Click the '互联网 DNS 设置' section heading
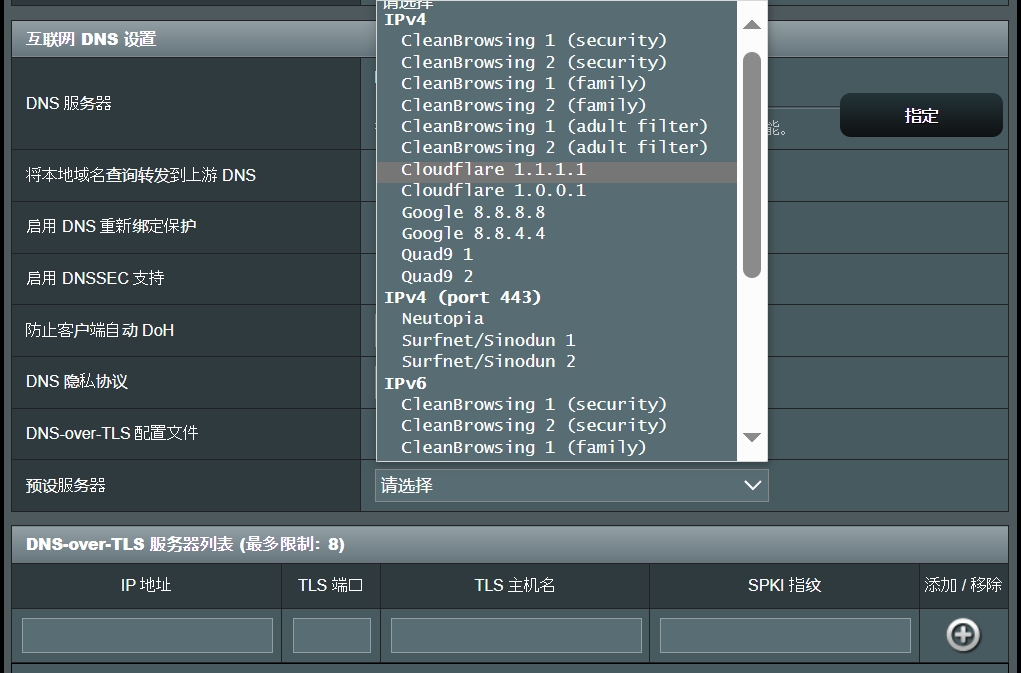Screen dimensions: 1021x673 (91, 39)
